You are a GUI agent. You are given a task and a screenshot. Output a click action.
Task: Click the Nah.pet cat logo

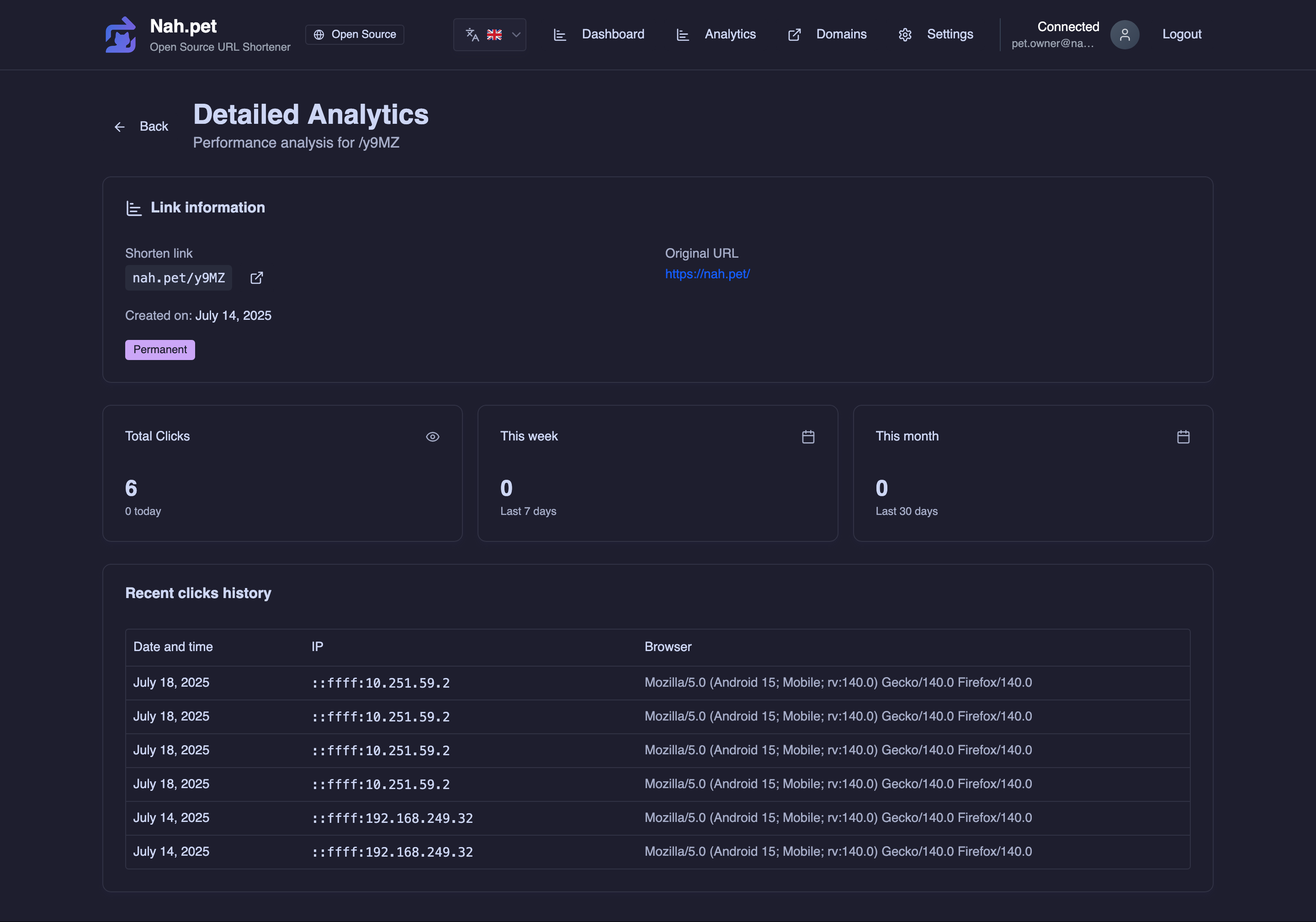pos(121,34)
